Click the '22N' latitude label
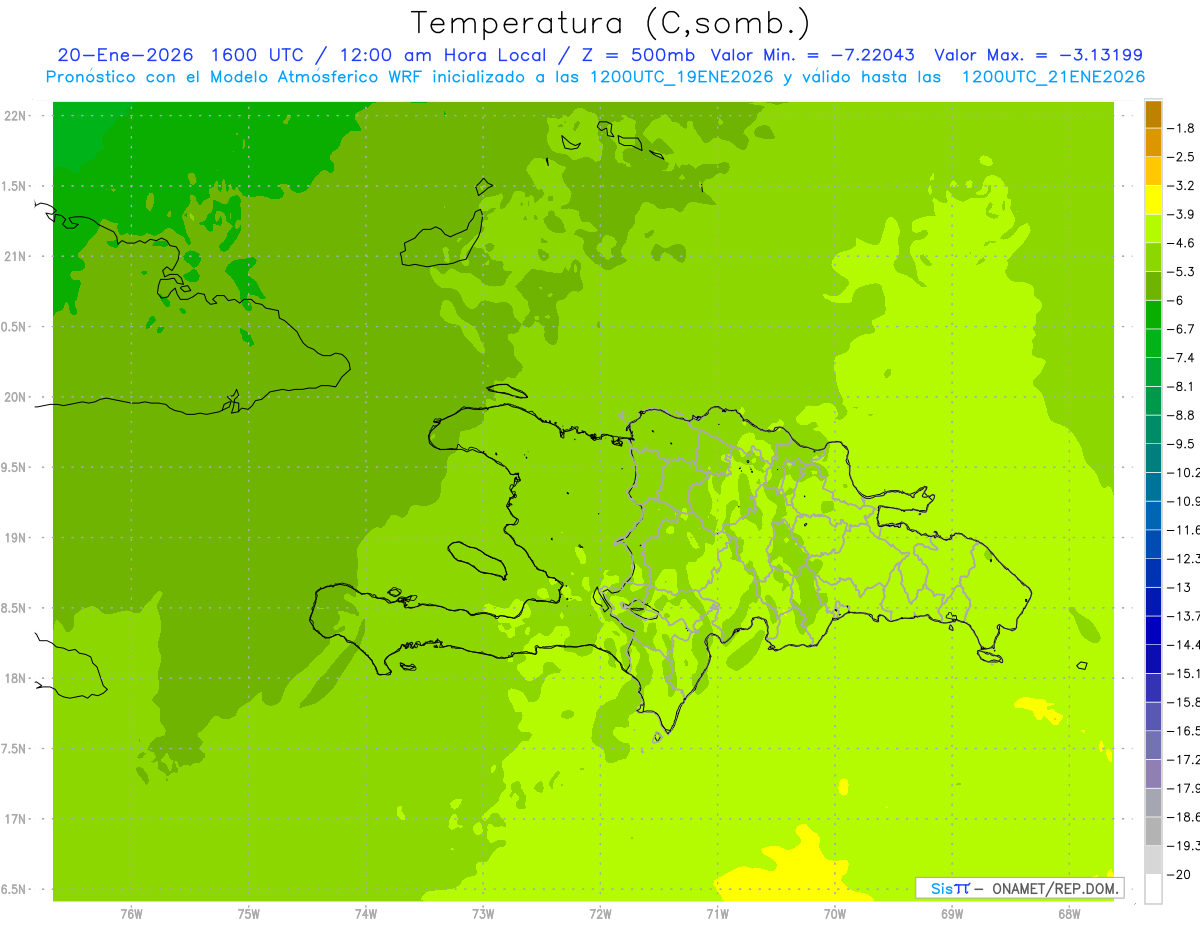 17,116
